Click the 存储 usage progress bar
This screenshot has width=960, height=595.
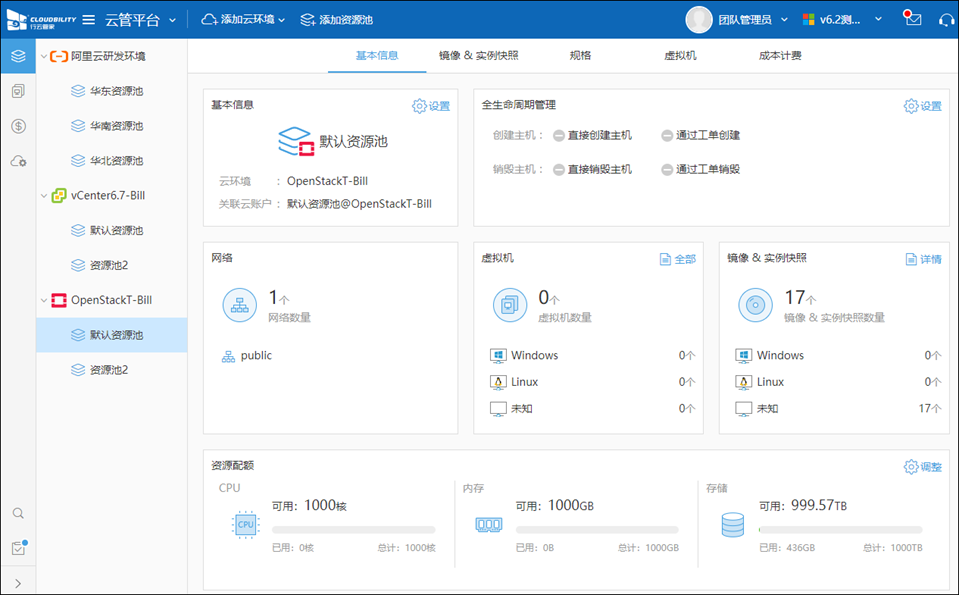[840, 530]
